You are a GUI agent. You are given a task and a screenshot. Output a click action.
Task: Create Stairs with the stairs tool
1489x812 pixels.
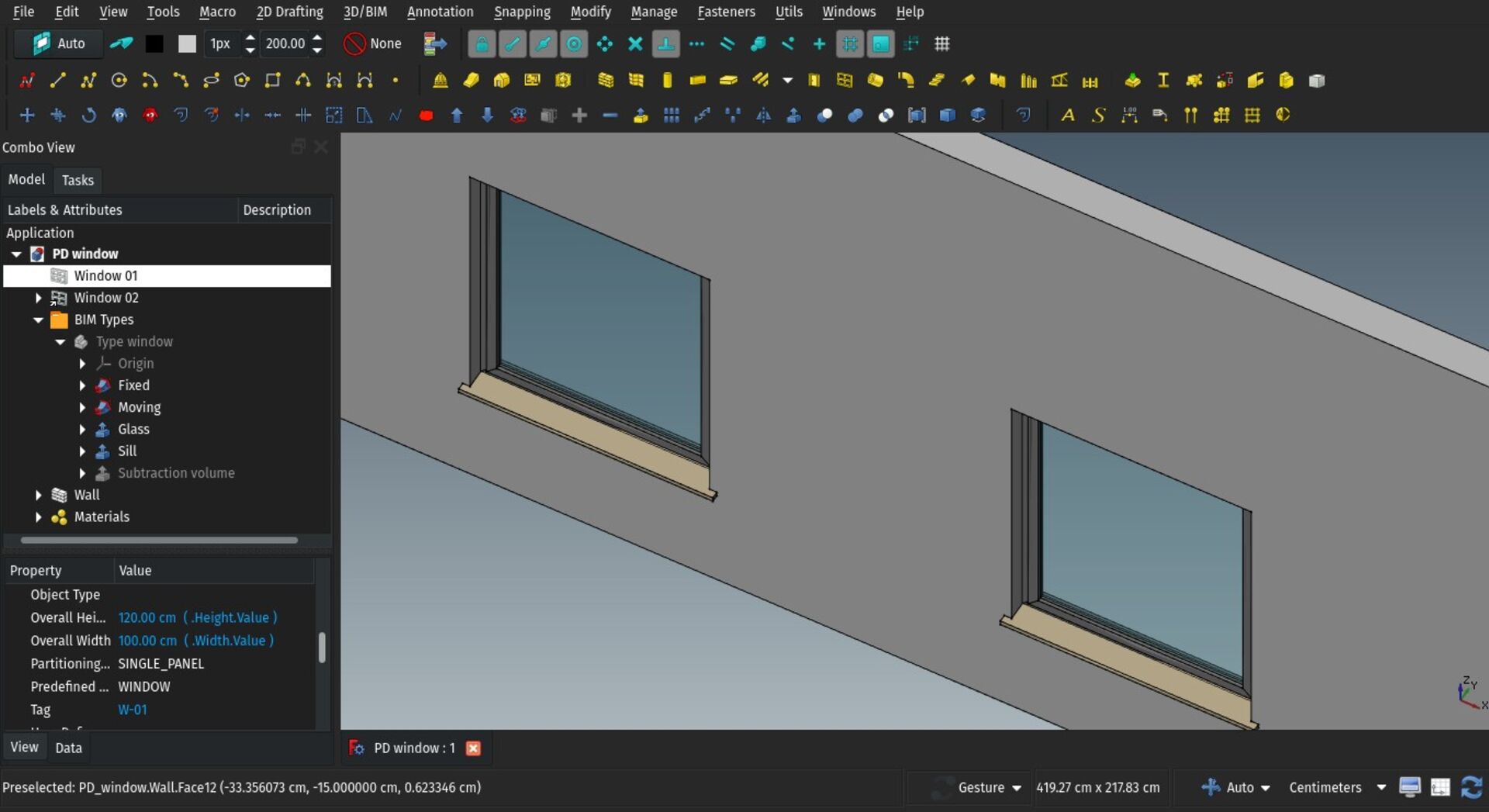click(937, 81)
